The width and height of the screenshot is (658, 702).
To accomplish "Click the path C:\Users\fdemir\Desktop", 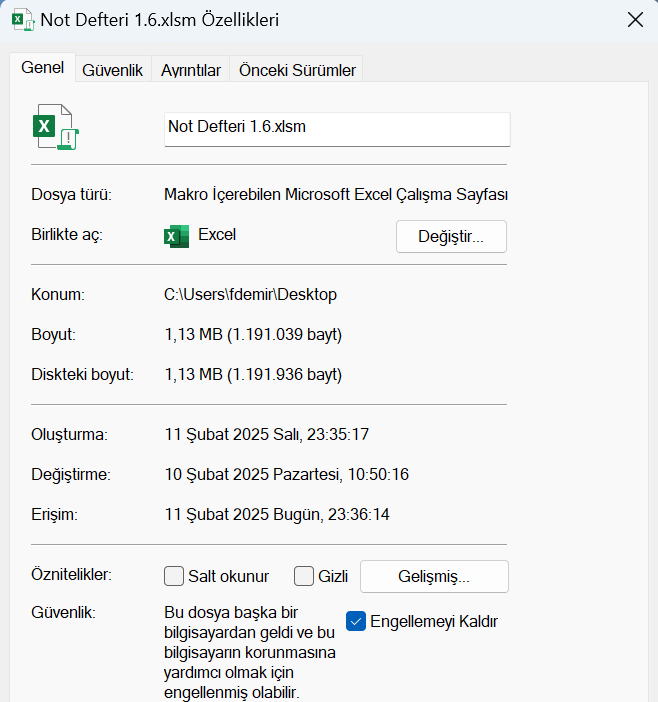I will [250, 295].
